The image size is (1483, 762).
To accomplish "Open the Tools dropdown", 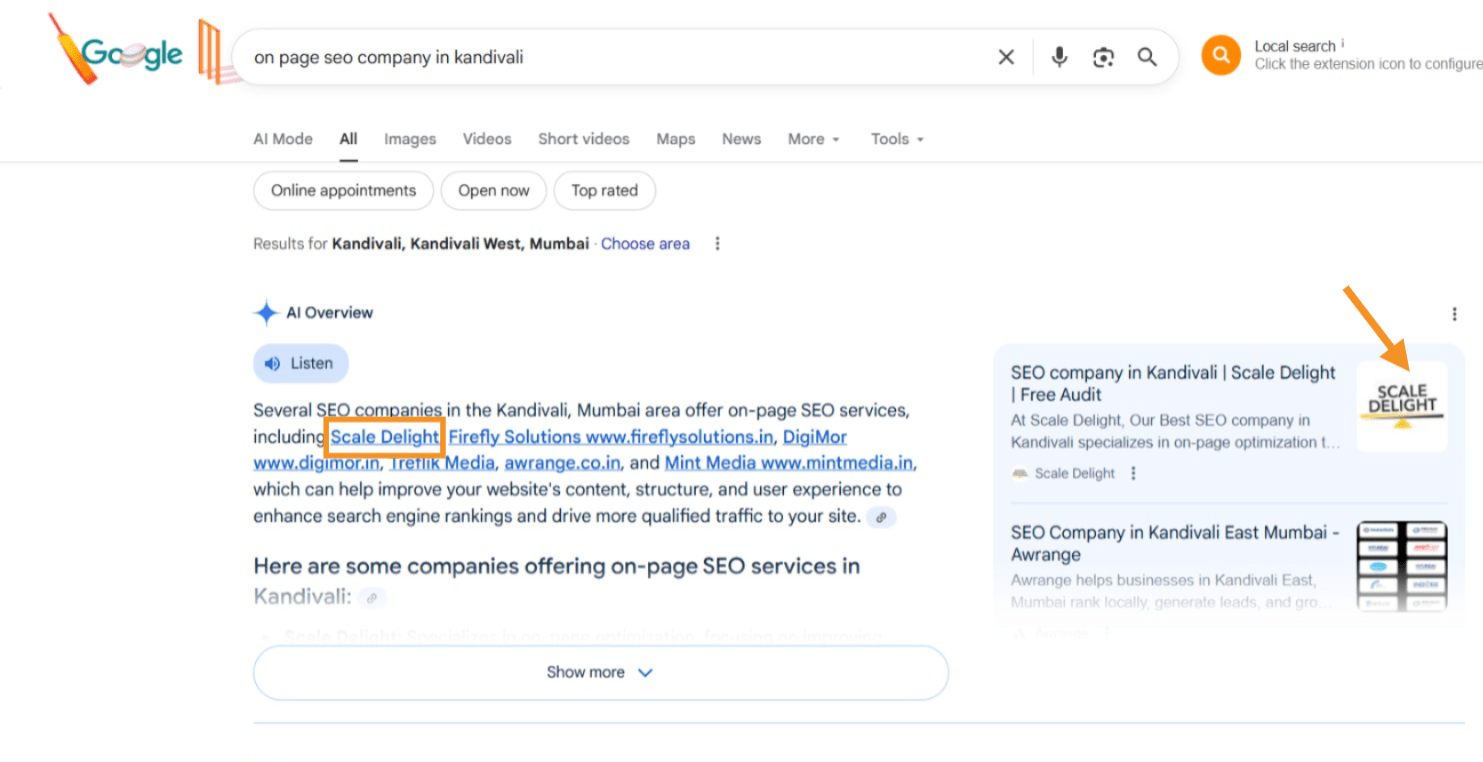I will pyautogui.click(x=896, y=139).
